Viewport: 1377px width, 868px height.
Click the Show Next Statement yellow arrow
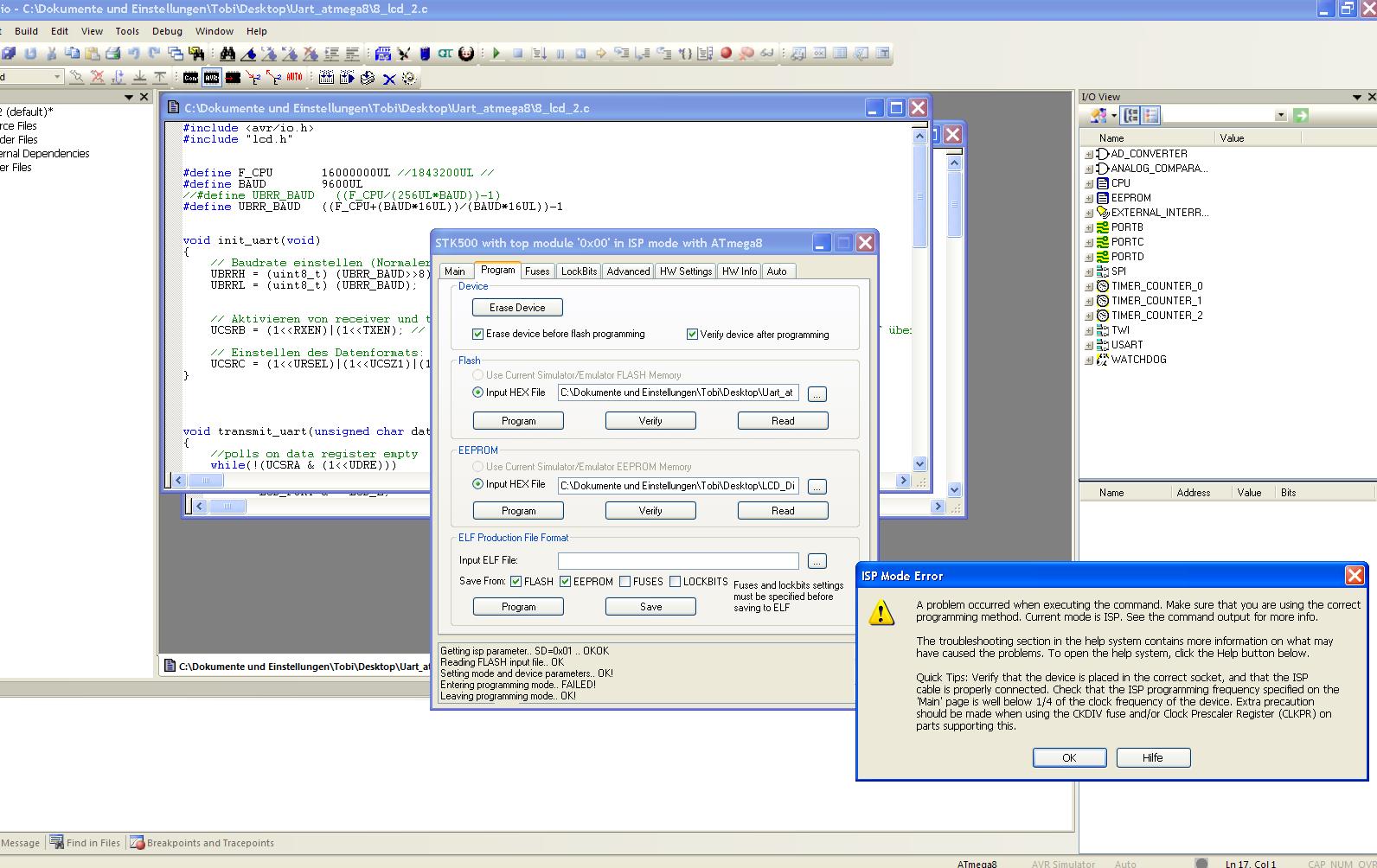click(x=601, y=54)
